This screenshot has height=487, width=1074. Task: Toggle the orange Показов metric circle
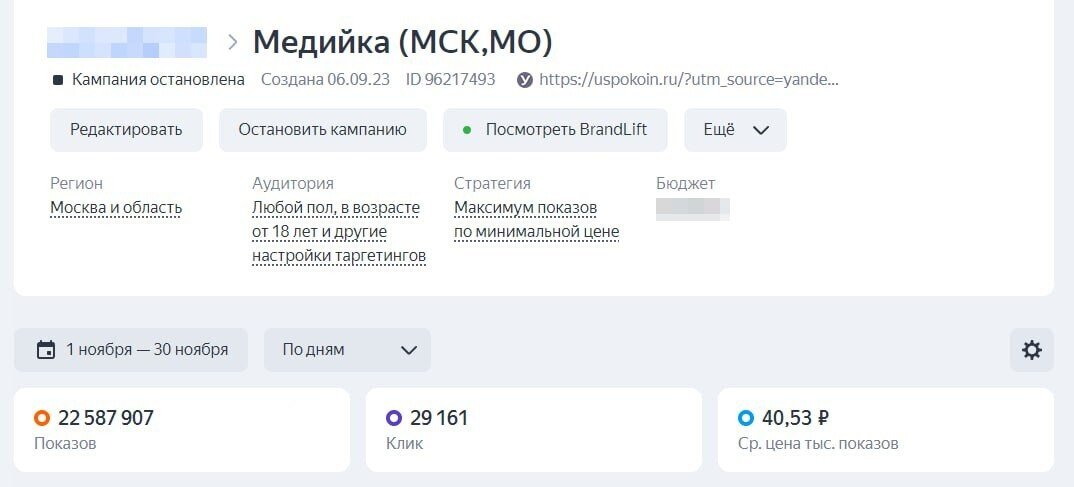(x=42, y=418)
